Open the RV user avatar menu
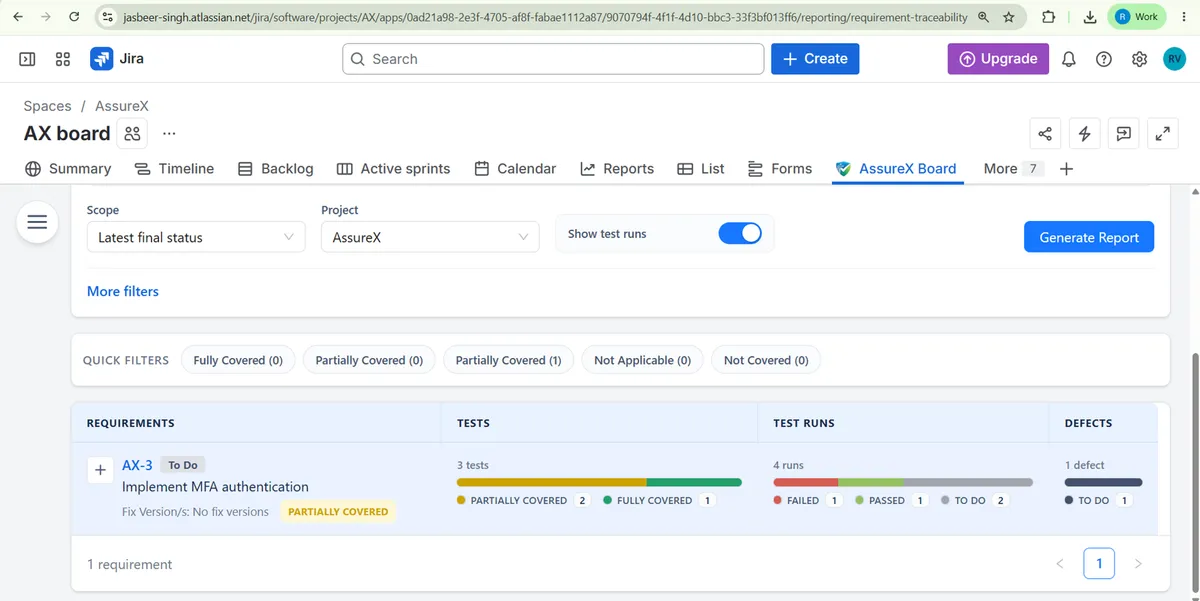 click(1174, 59)
